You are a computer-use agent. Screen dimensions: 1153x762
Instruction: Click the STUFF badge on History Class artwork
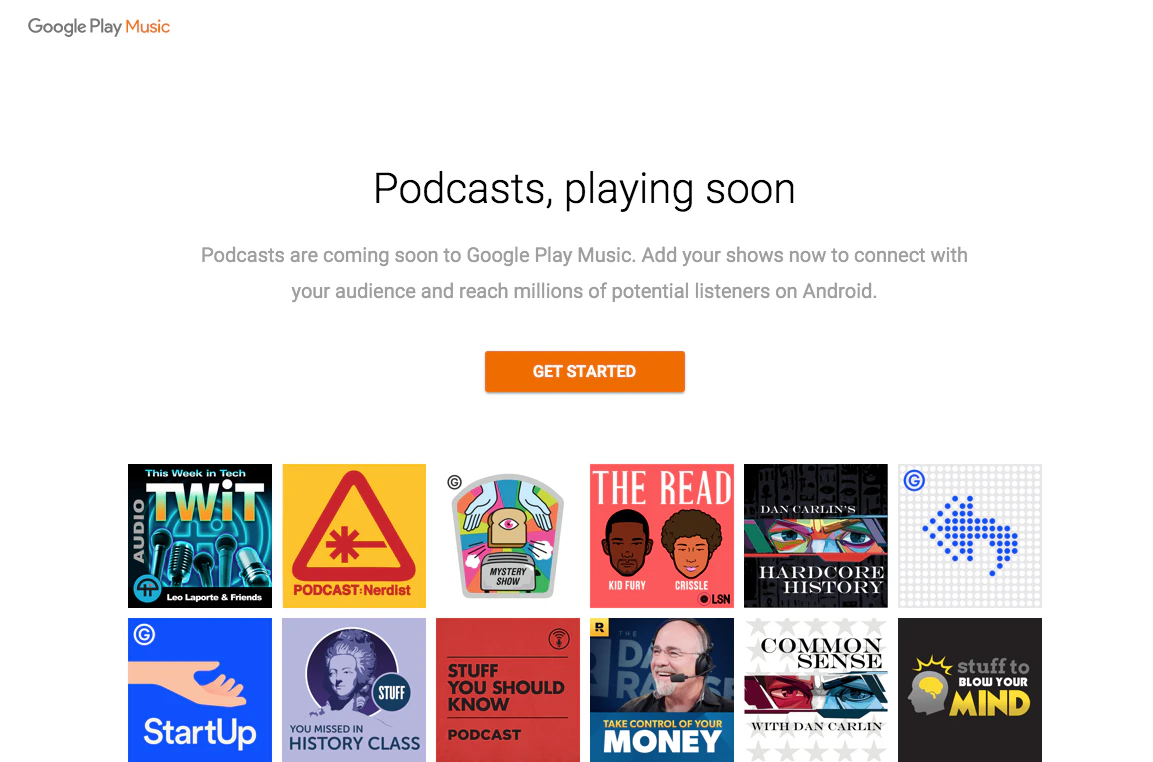pos(392,692)
